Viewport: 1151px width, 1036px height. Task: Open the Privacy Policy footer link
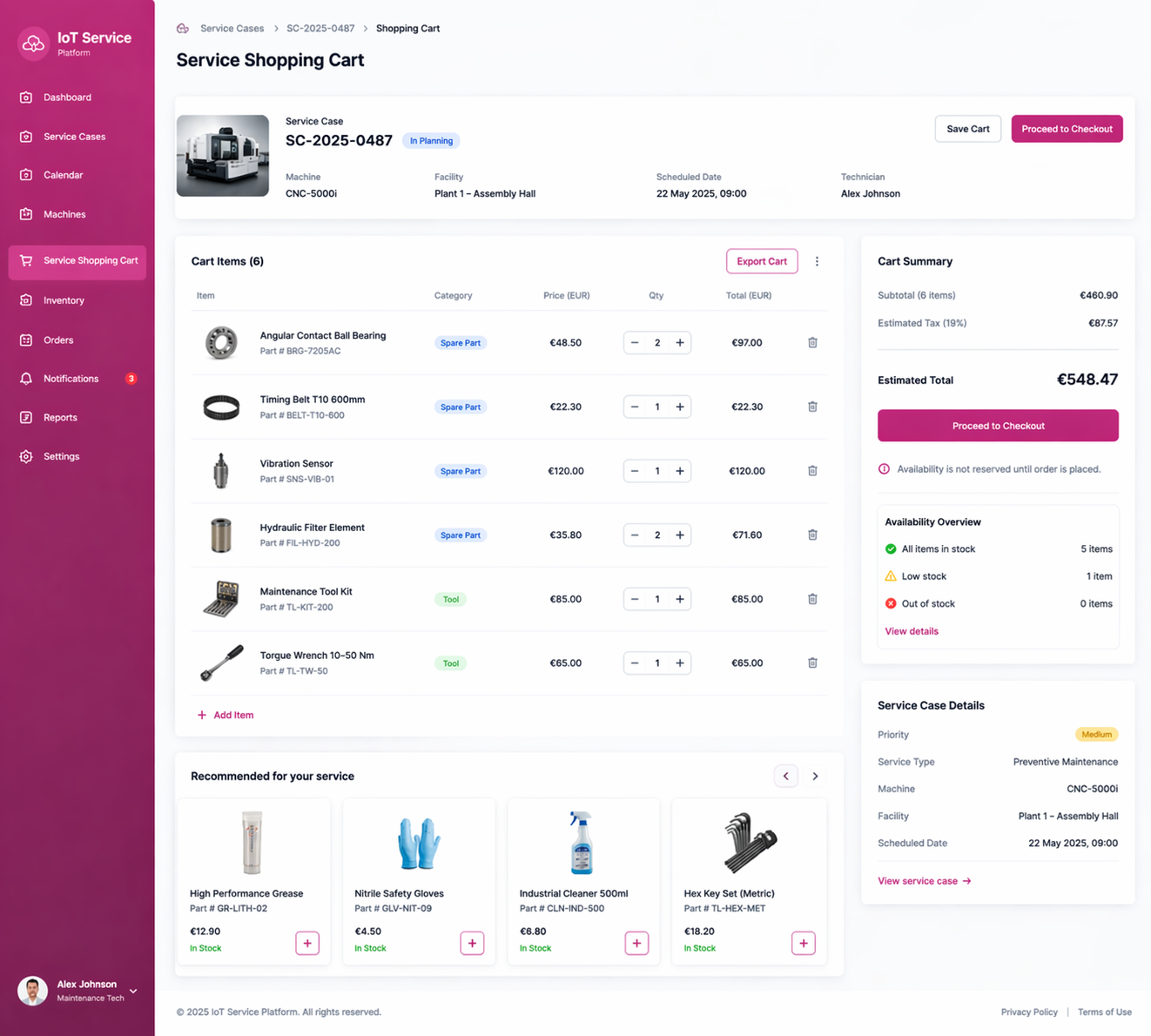click(1029, 1012)
